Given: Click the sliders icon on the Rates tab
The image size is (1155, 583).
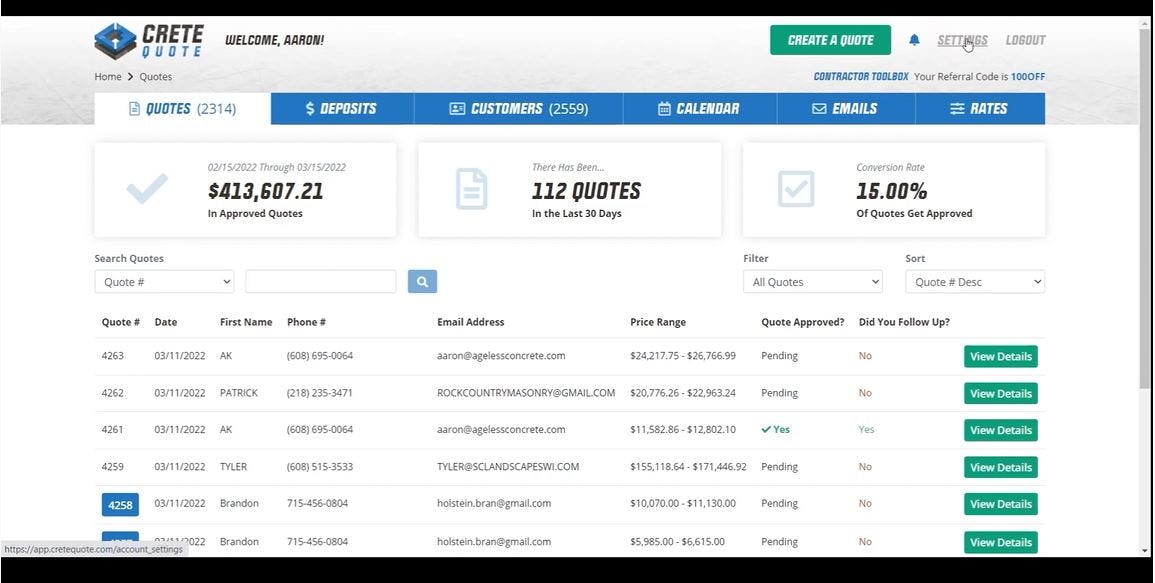Looking at the screenshot, I should pos(956,108).
